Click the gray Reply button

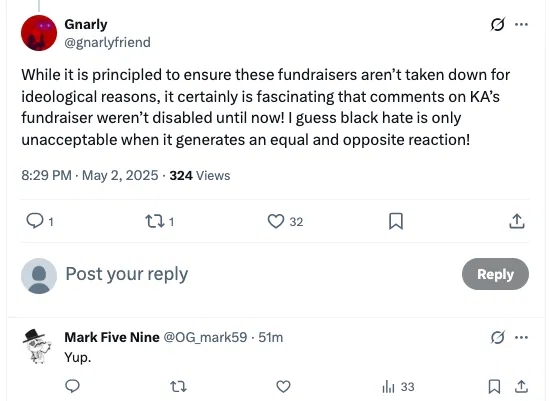click(495, 274)
